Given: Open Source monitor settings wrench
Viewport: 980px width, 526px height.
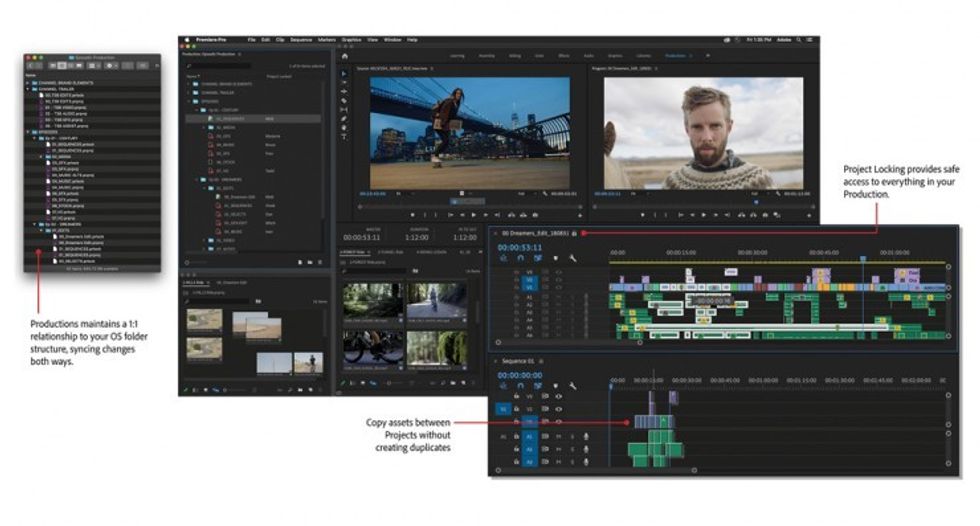Looking at the screenshot, I should pos(546,194).
